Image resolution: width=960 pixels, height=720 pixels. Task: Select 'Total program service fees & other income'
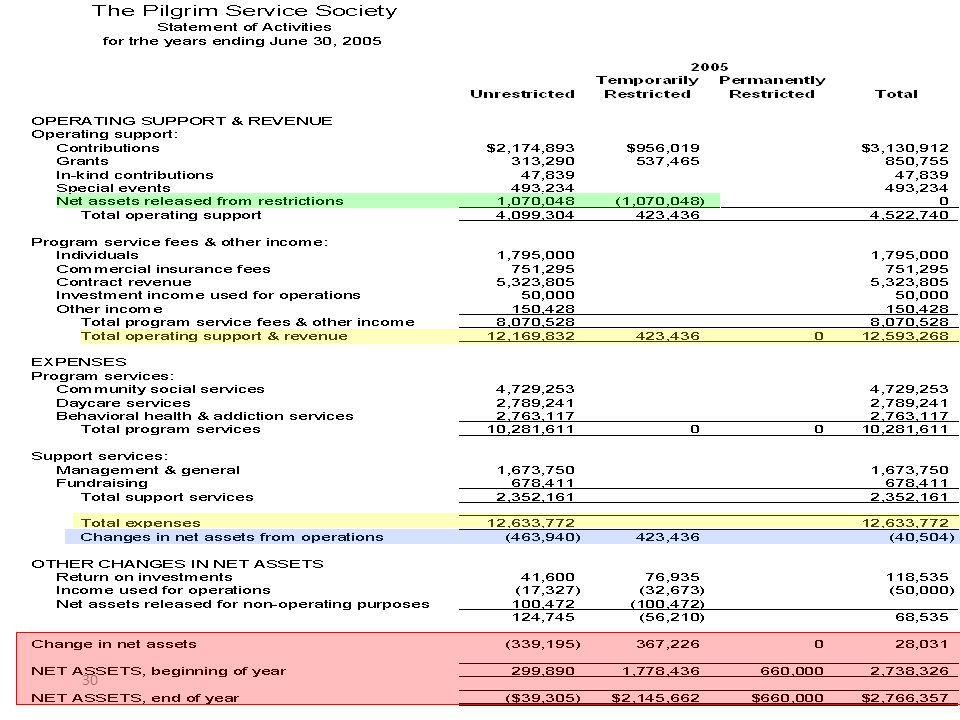tap(248, 321)
